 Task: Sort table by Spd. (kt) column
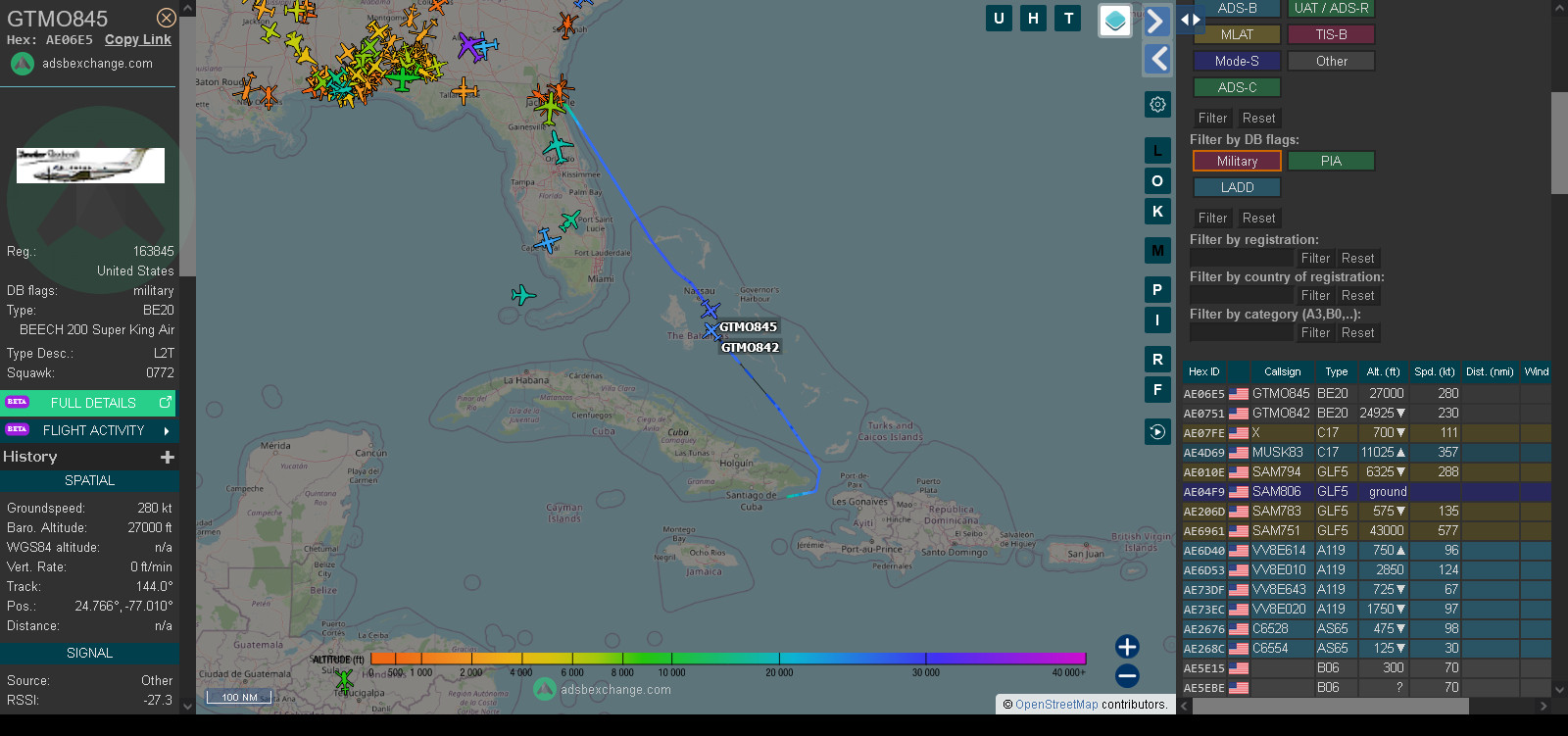pos(1435,371)
